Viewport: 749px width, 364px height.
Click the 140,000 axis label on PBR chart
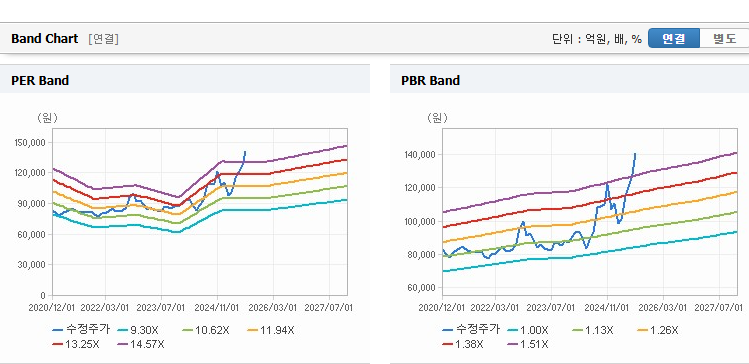click(x=420, y=155)
